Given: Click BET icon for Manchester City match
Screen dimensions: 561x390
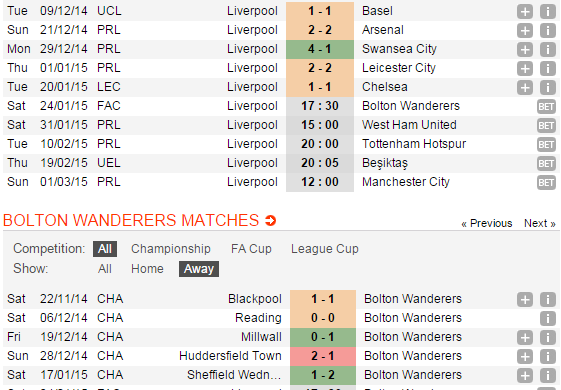Looking at the screenshot, I should (546, 182).
